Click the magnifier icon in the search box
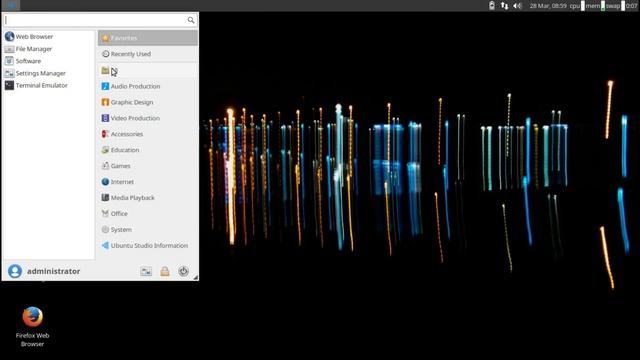This screenshot has height=360, width=640. coord(191,20)
